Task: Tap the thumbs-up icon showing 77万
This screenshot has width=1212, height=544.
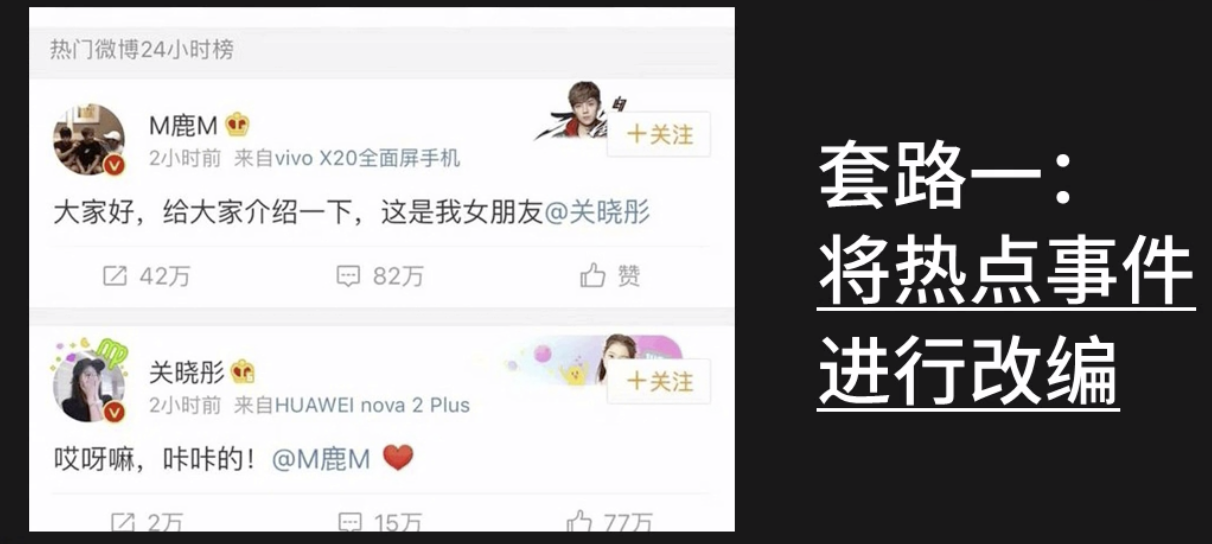Action: click(580, 522)
